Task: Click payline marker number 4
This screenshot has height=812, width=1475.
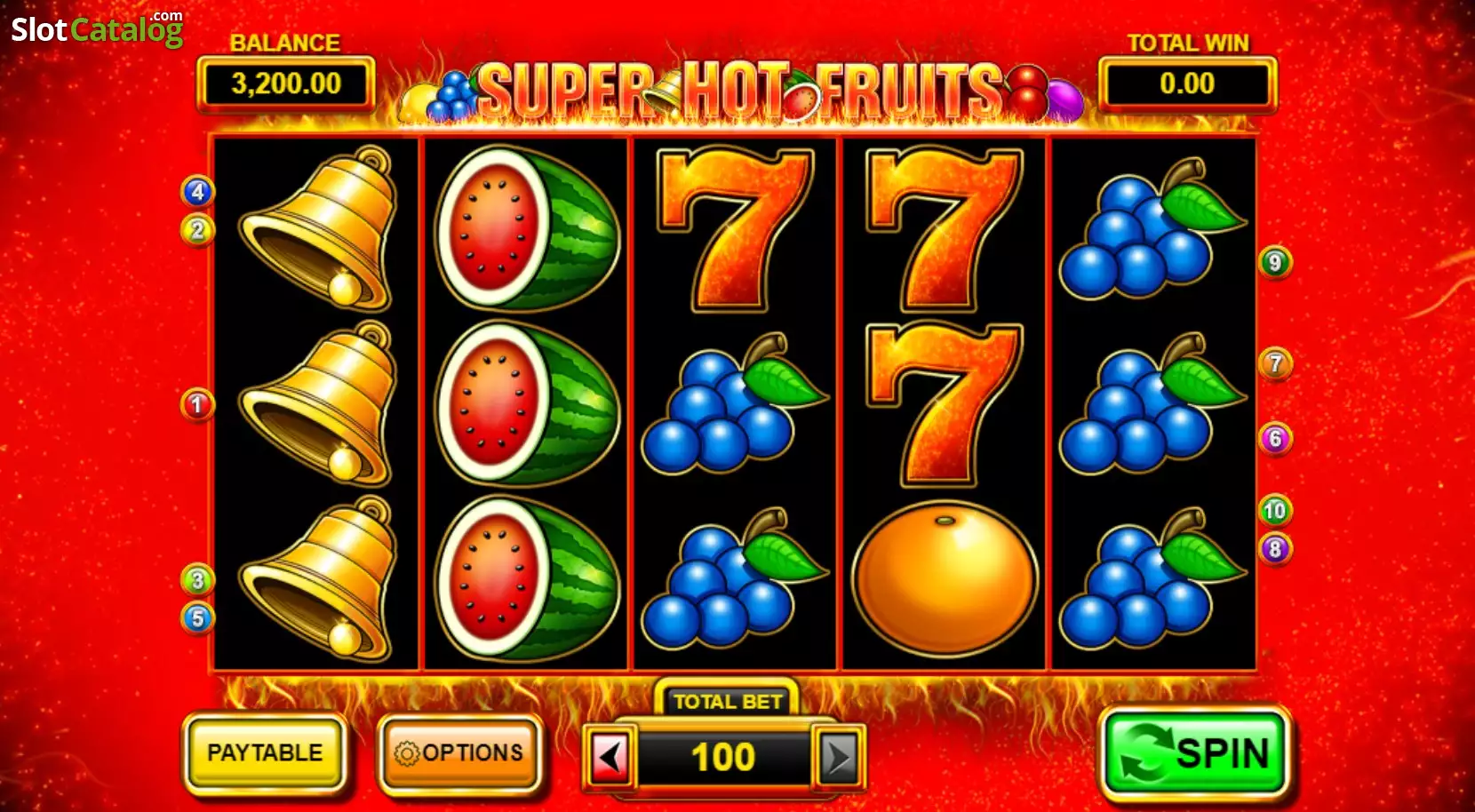Action: point(197,191)
